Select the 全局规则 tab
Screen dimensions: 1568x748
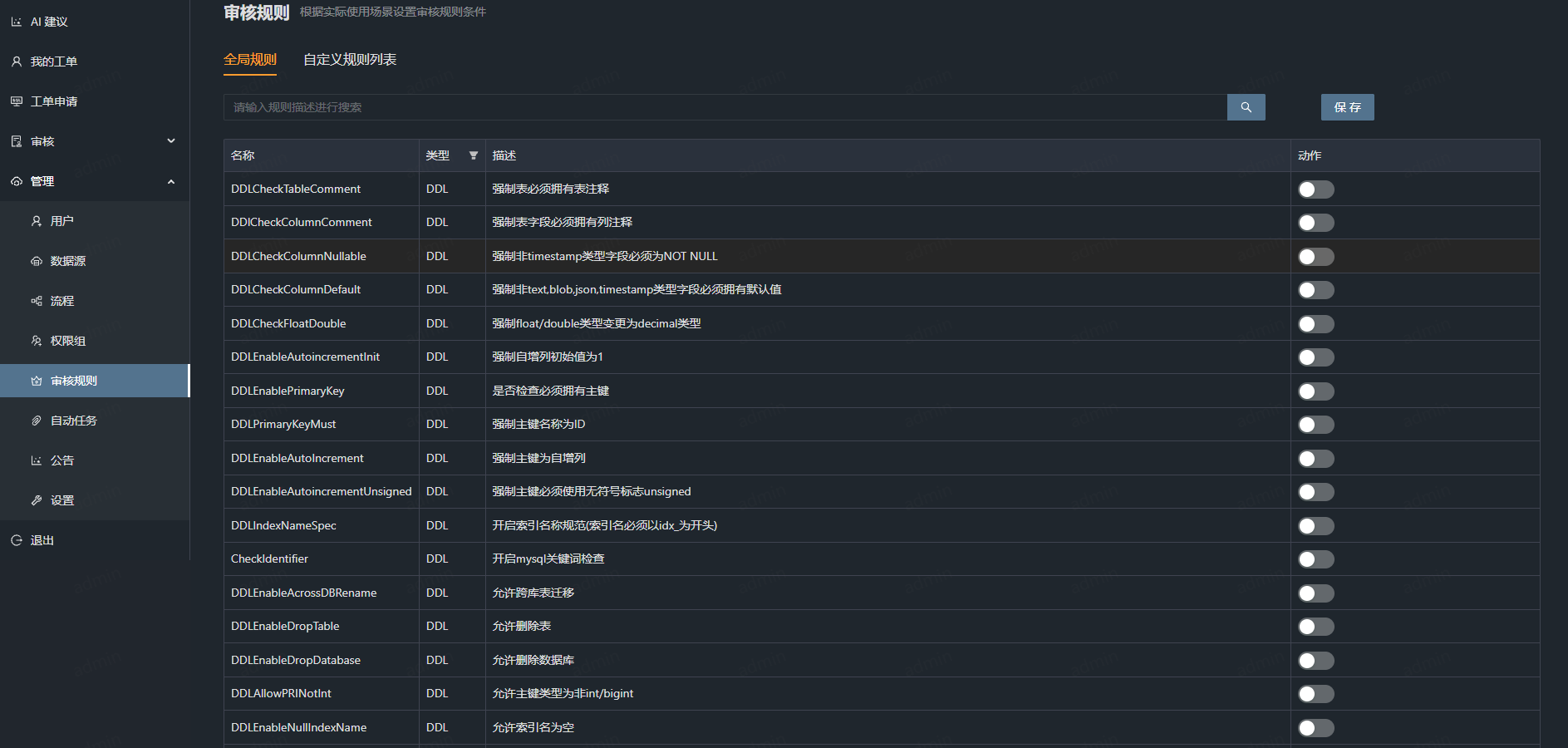point(250,60)
